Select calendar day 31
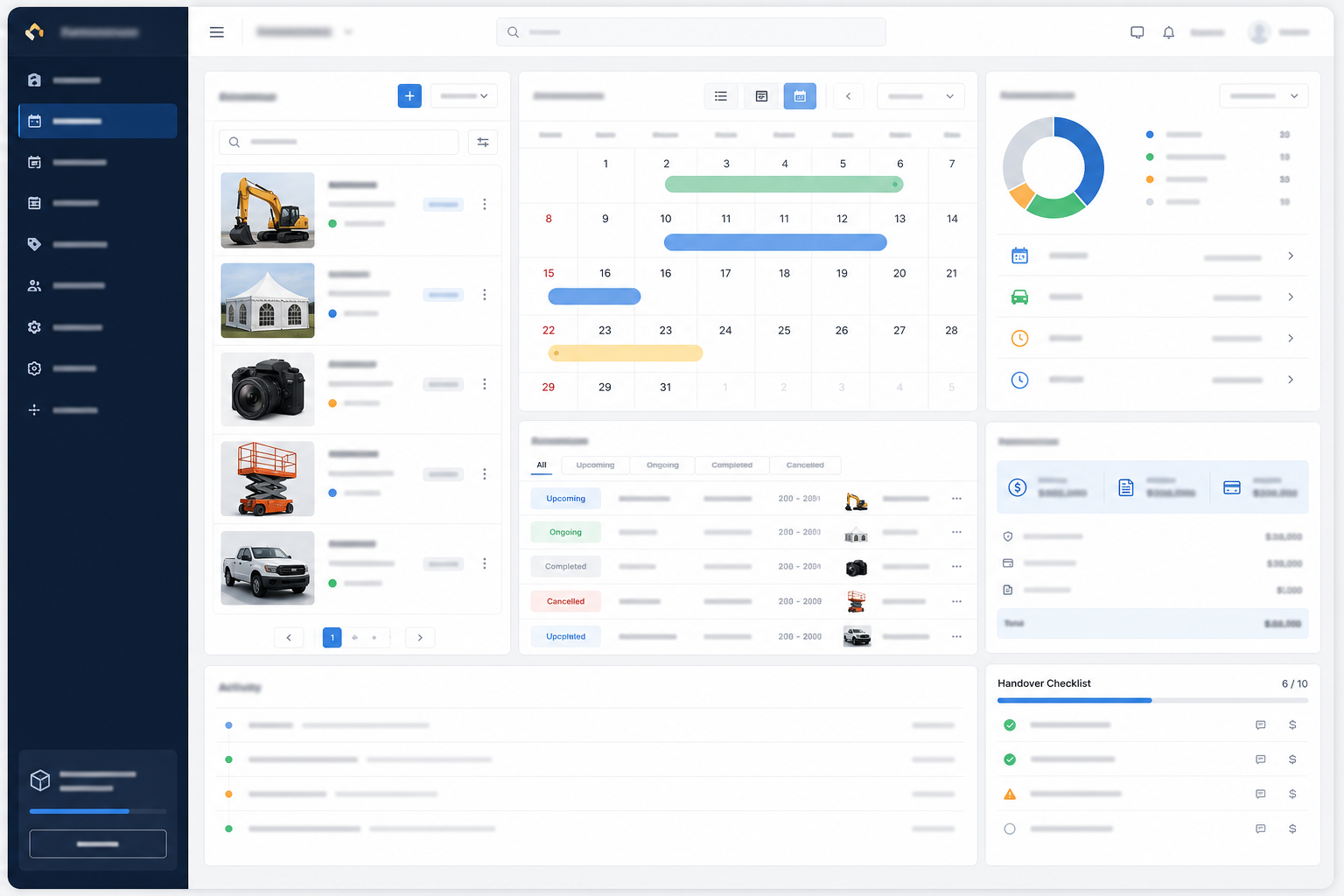The image size is (1344, 896). (666, 388)
